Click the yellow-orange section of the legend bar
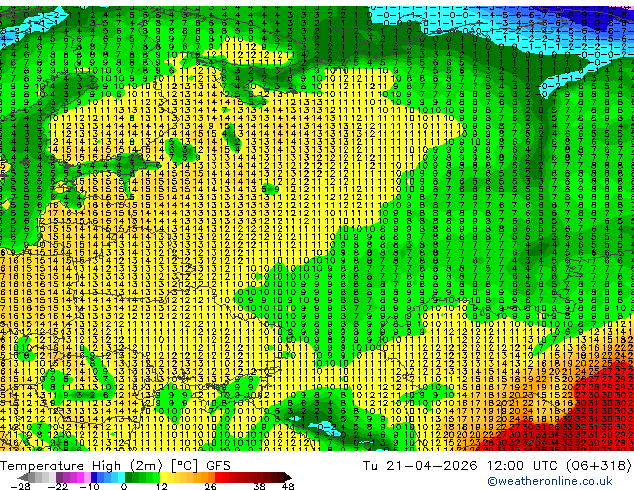Viewport: 634px width, 490px height. [187, 477]
